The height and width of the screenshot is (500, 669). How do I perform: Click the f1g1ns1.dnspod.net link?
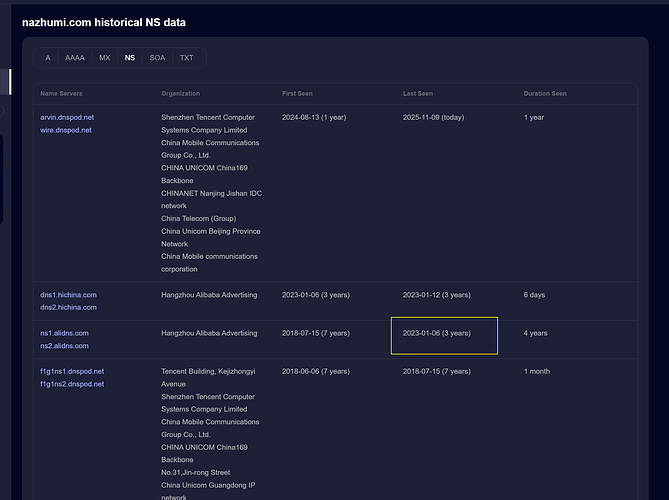tap(72, 371)
